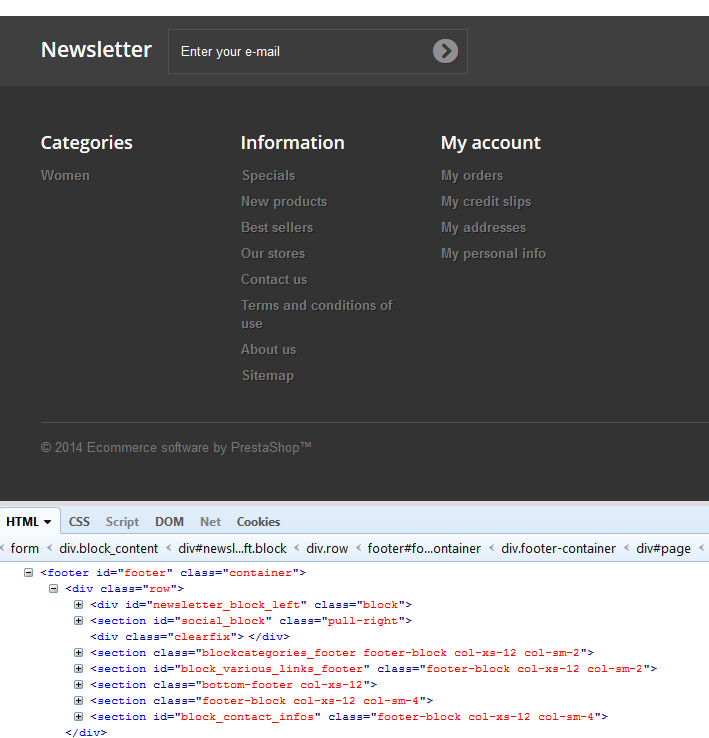Collapse the footer#footer element node
This screenshot has width=709, height=738.
pos(30,573)
